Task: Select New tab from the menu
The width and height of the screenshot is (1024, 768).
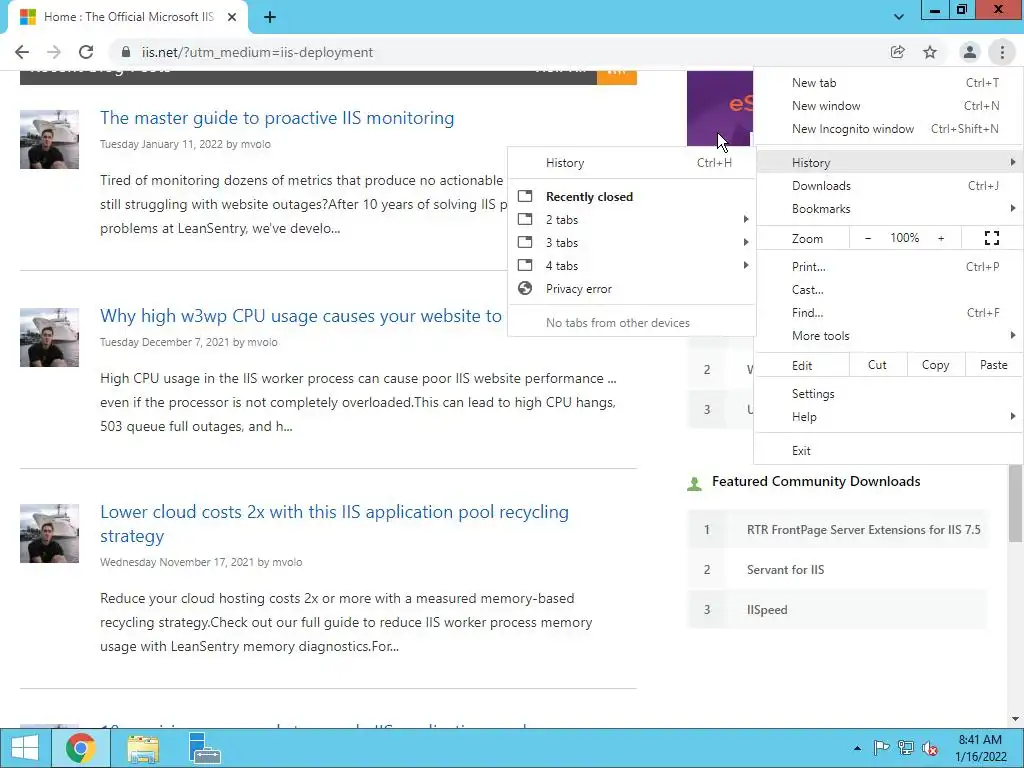Action: click(x=888, y=83)
